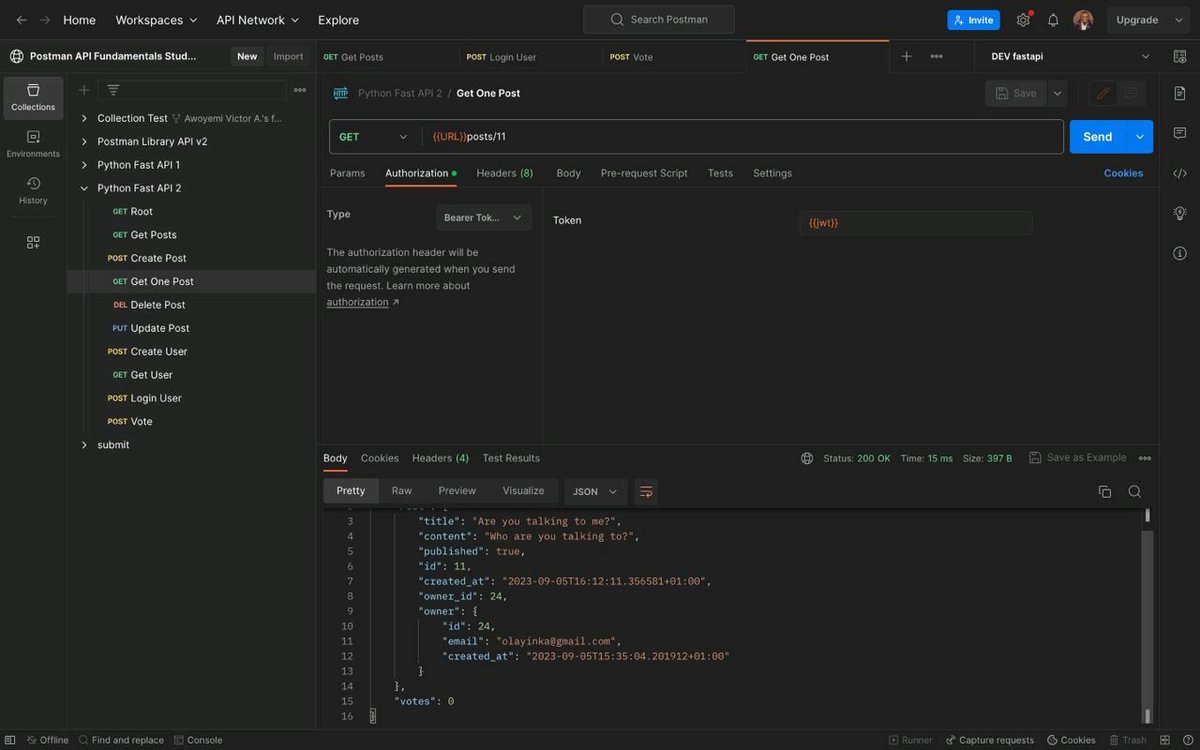Open the GET method dropdown

(375, 137)
